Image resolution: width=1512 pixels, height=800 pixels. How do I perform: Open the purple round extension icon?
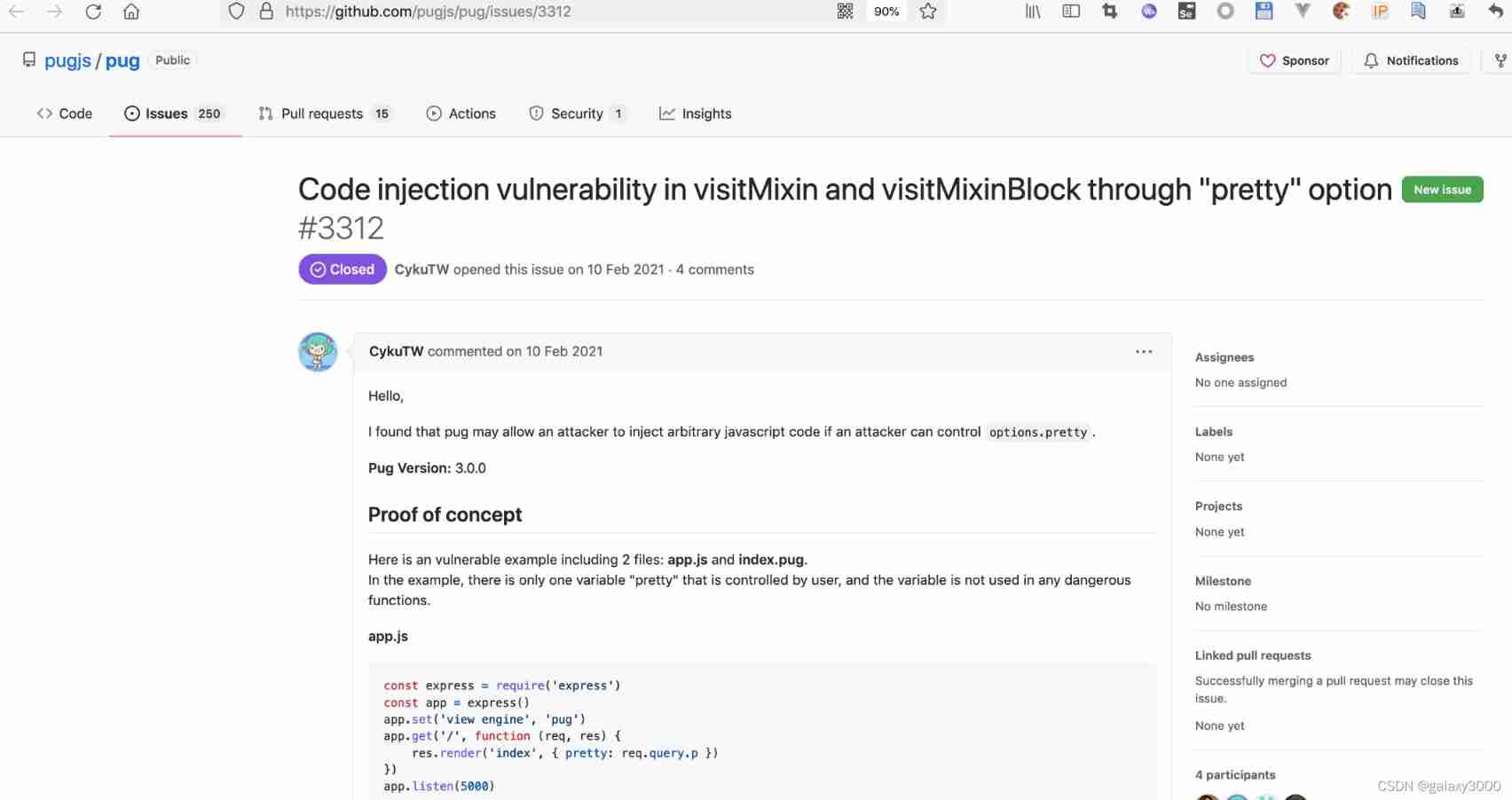tap(1149, 12)
